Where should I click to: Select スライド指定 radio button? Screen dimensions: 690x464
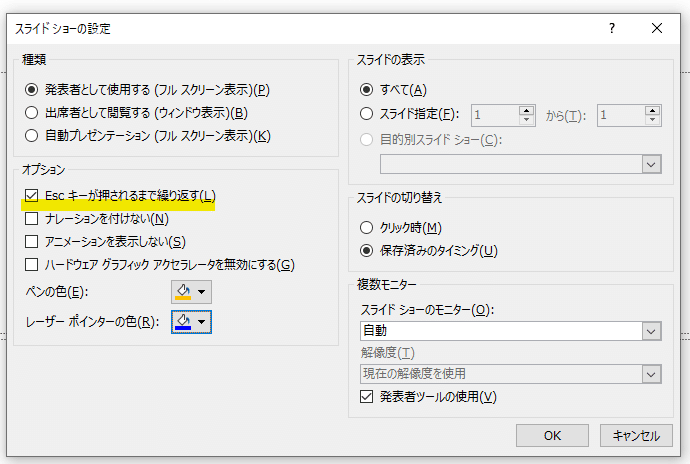click(366, 114)
